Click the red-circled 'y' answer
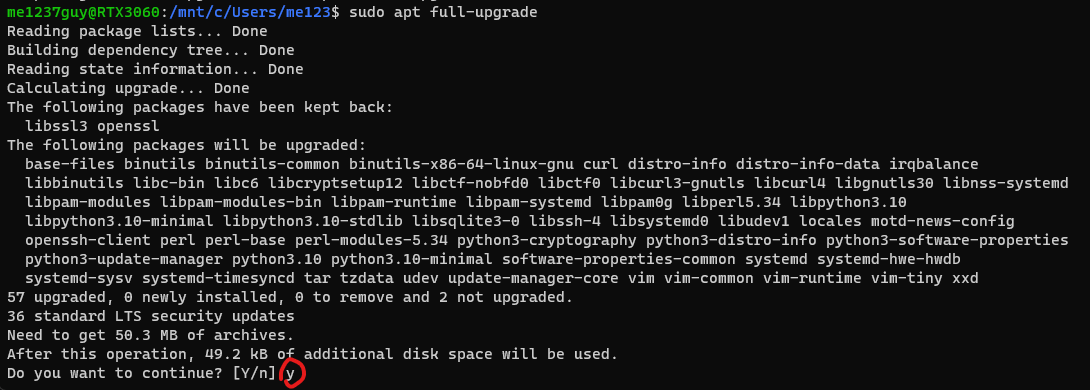This screenshot has width=1090, height=390. pos(291,374)
